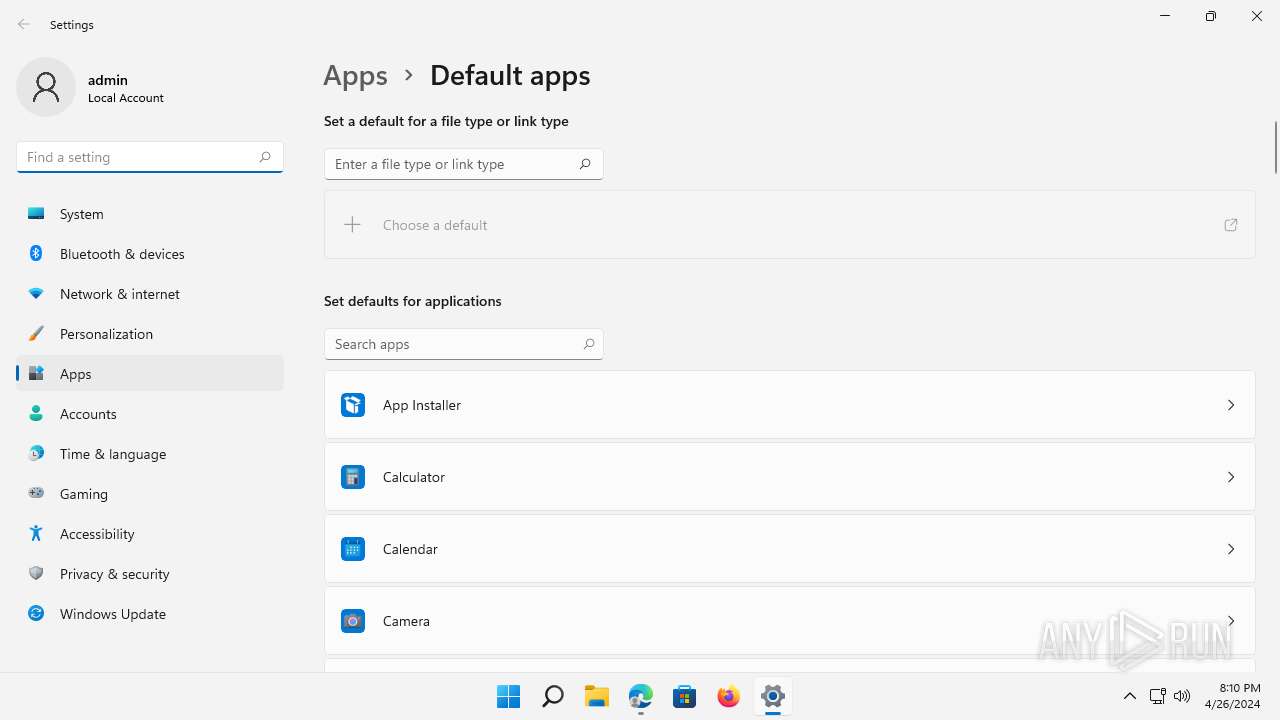This screenshot has height=720, width=1280.
Task: Minimize the Settings window
Action: 1165,16
